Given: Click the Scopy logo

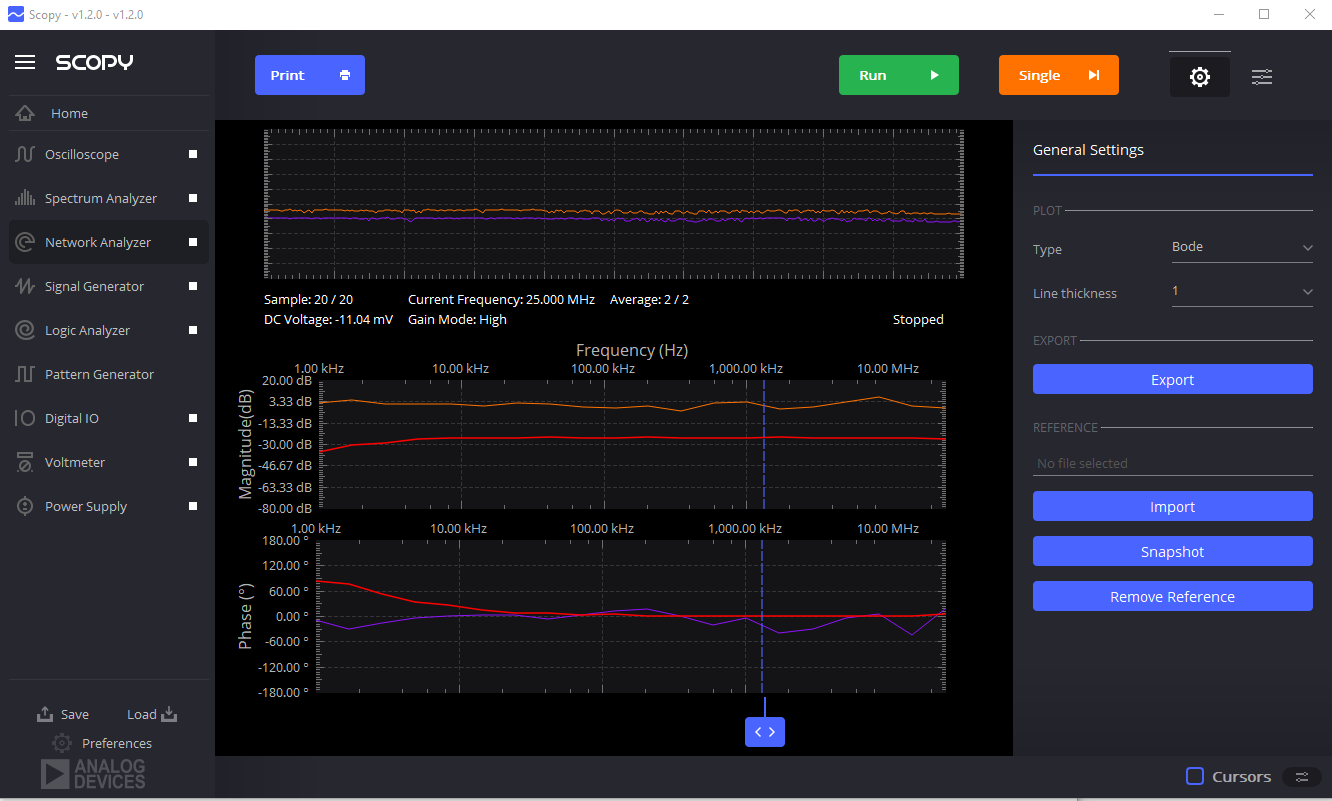Looking at the screenshot, I should (94, 62).
